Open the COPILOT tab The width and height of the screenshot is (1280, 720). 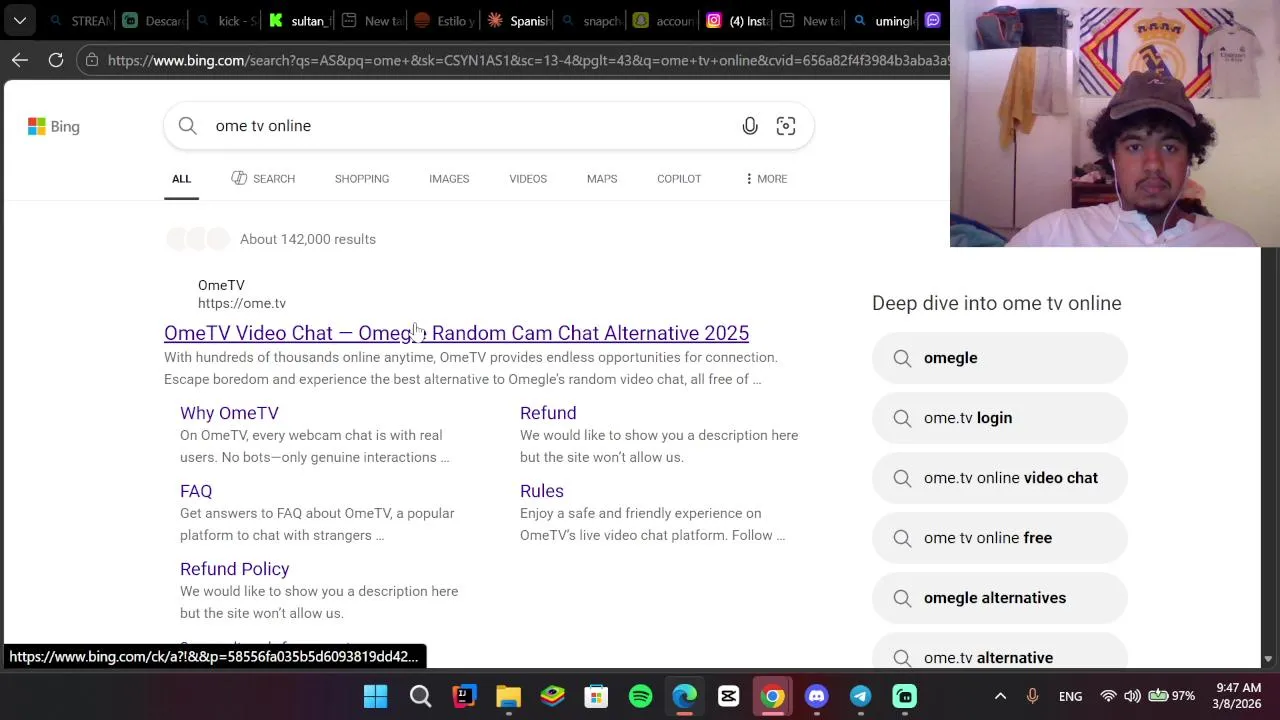coord(679,179)
